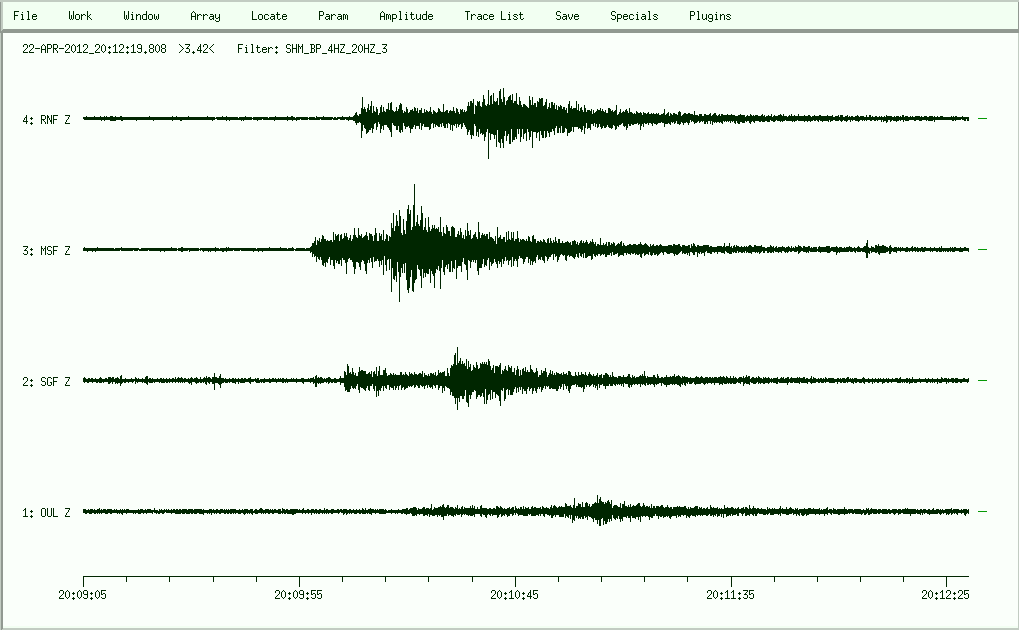Click the green end marker of RNF trace
This screenshot has height=630, width=1019.
click(982, 119)
